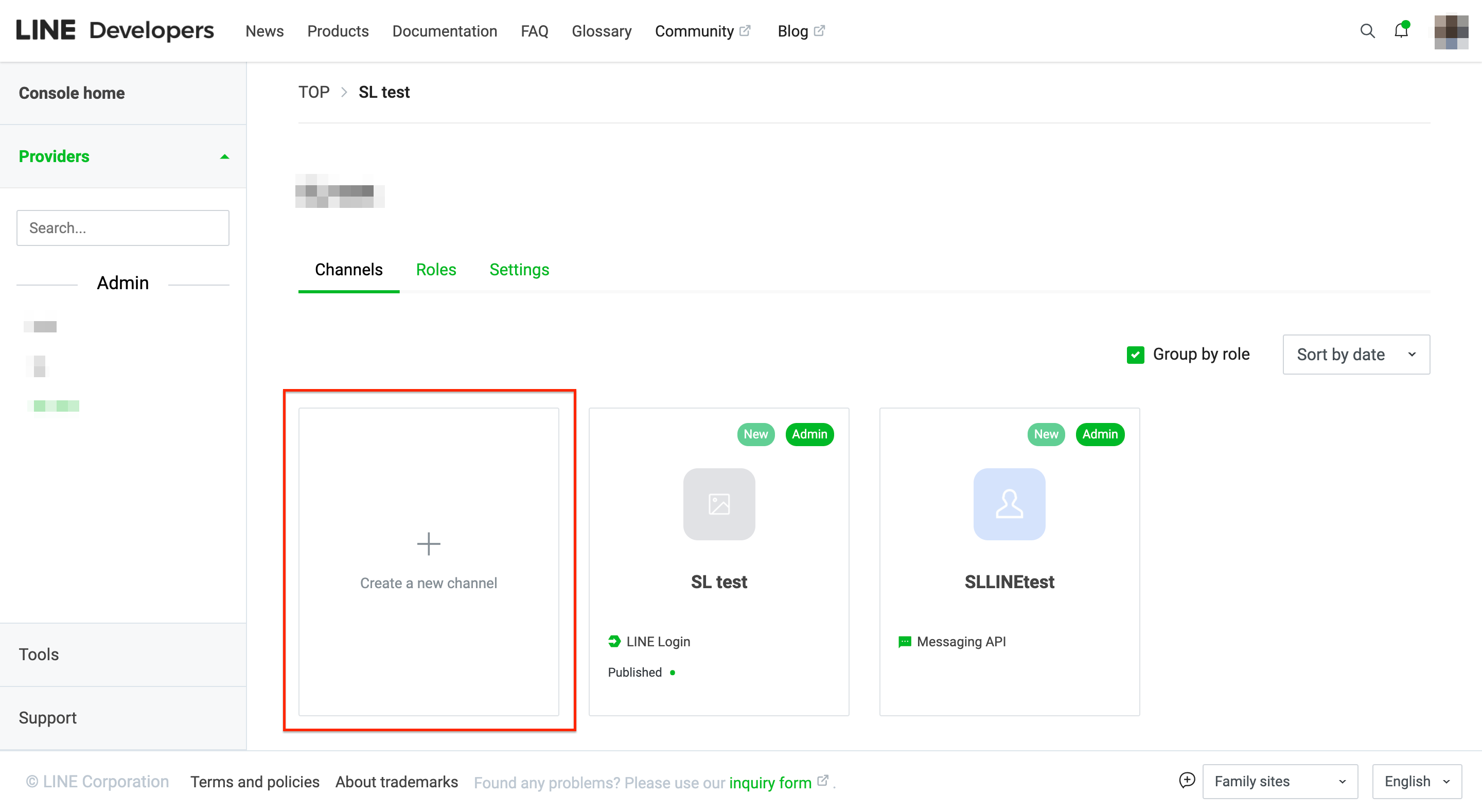Image resolution: width=1482 pixels, height=812 pixels.
Task: Open the user profile avatar
Action: 1451,32
